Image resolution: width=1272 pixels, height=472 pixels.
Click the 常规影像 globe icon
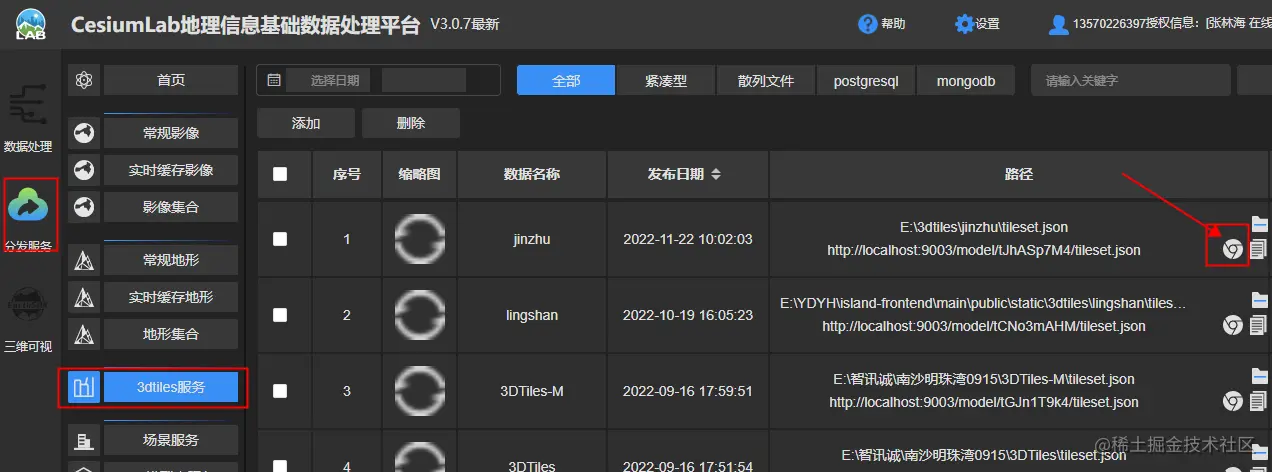coord(84,132)
